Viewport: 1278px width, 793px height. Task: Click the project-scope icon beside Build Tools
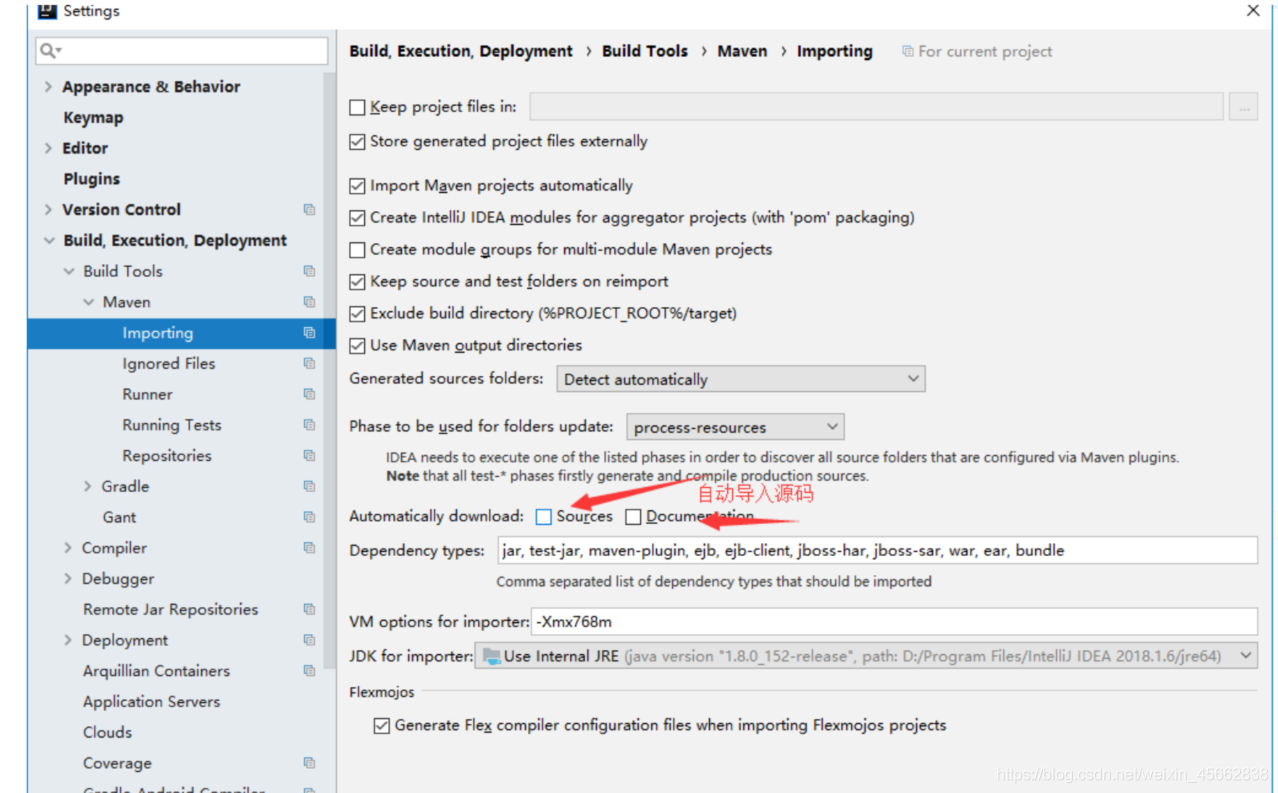click(x=309, y=271)
